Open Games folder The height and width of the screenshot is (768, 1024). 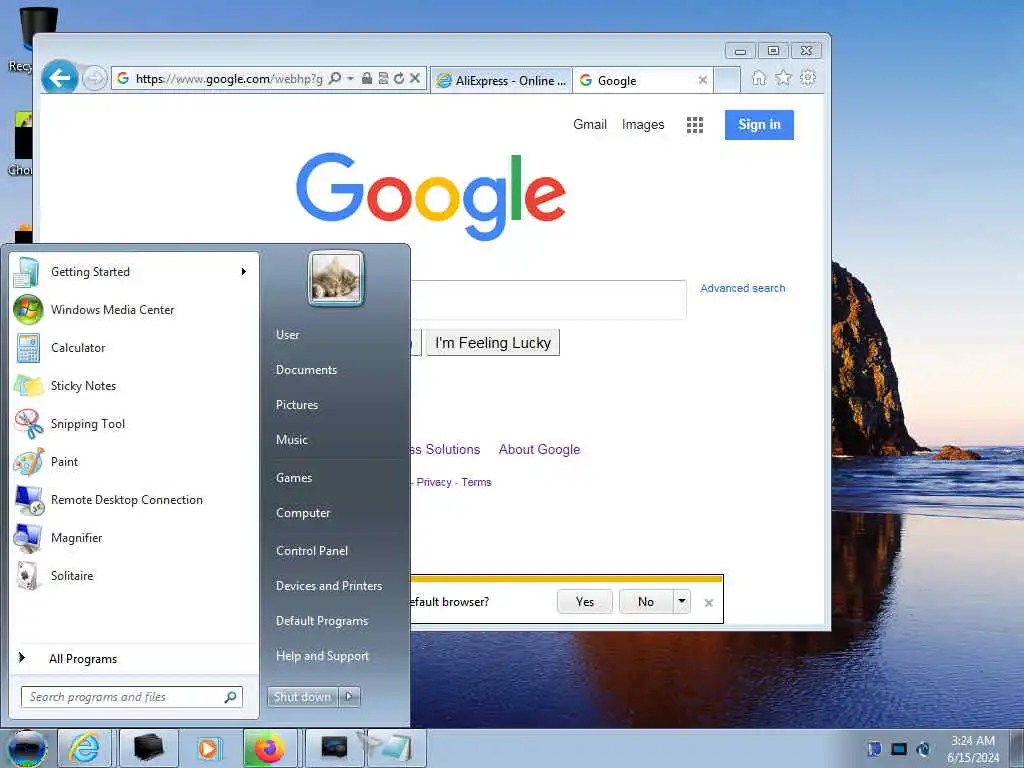coord(294,477)
